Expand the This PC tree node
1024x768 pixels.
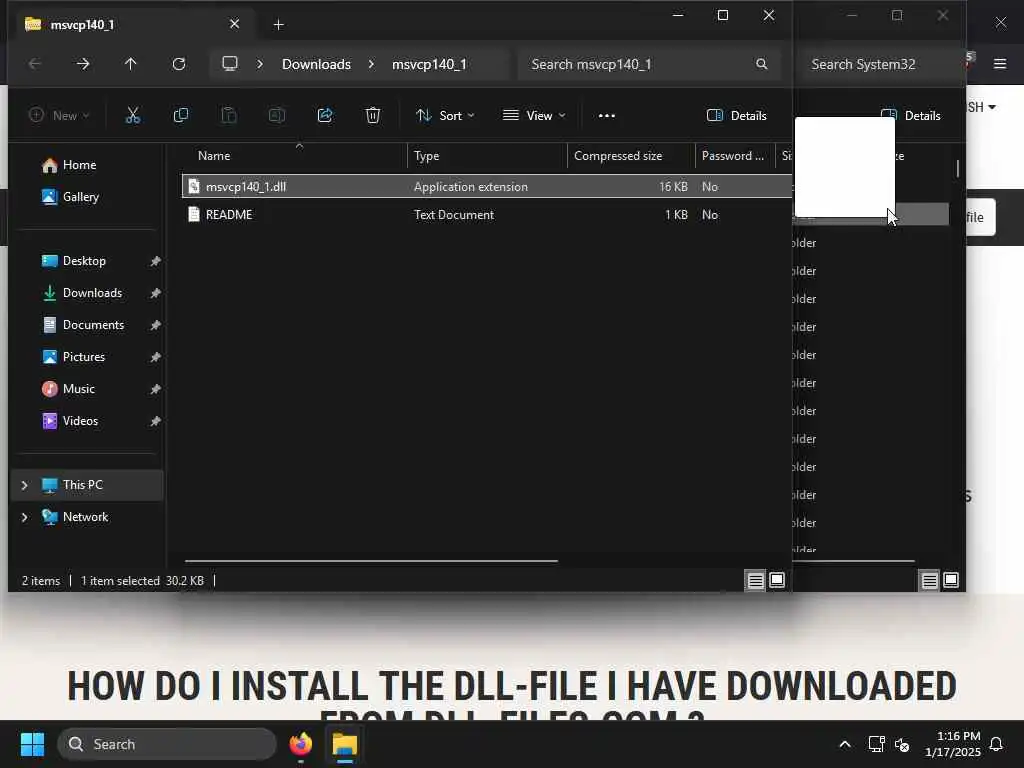point(25,485)
